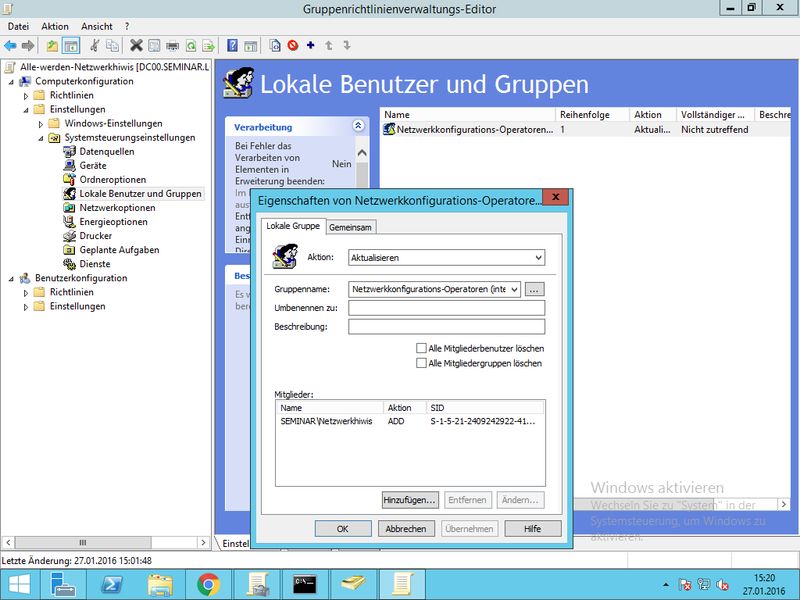The height and width of the screenshot is (600, 800).
Task: Open PowerShell from the taskbar
Action: click(111, 583)
